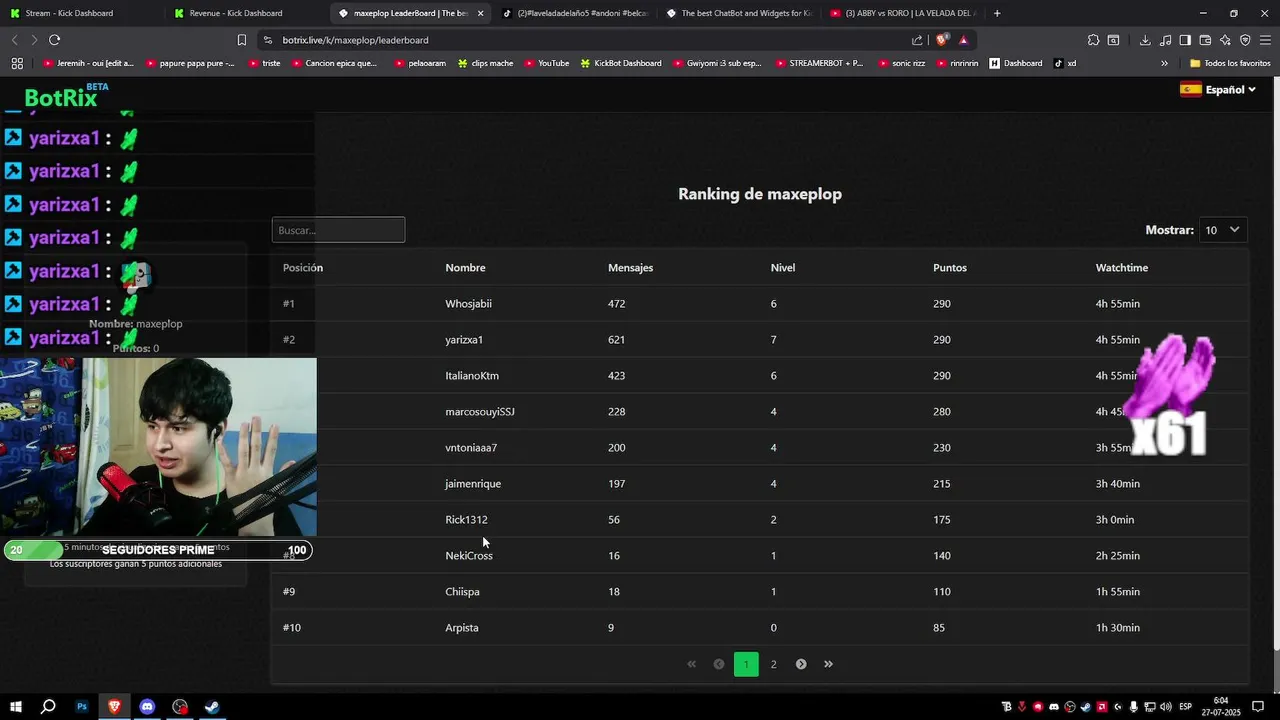Open site settings icon in address bar
This screenshot has height=720, width=1280.
click(268, 40)
